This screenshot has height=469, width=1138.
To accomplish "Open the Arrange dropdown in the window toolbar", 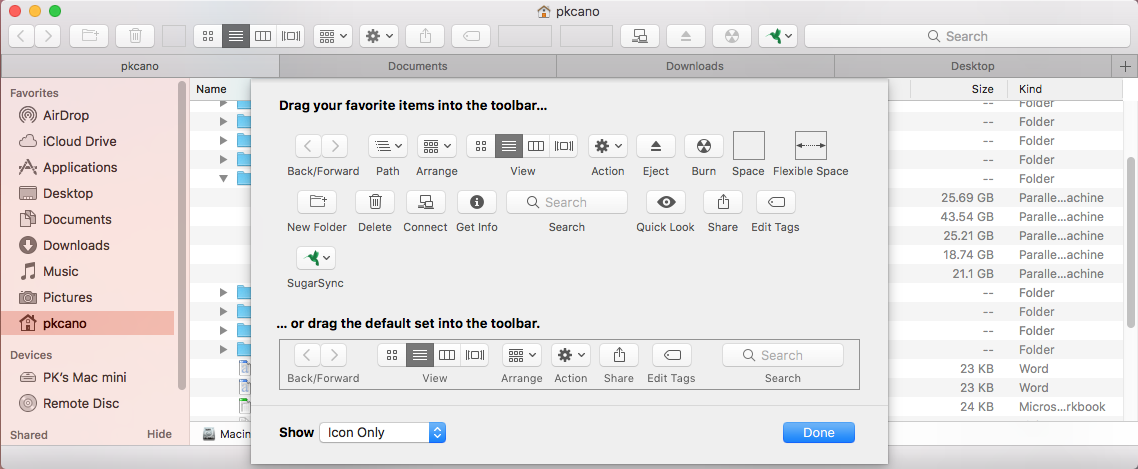I will point(332,36).
